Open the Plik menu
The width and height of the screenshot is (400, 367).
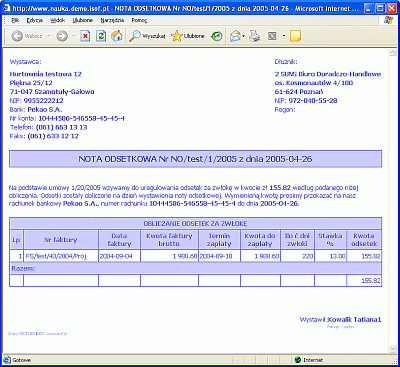point(15,21)
